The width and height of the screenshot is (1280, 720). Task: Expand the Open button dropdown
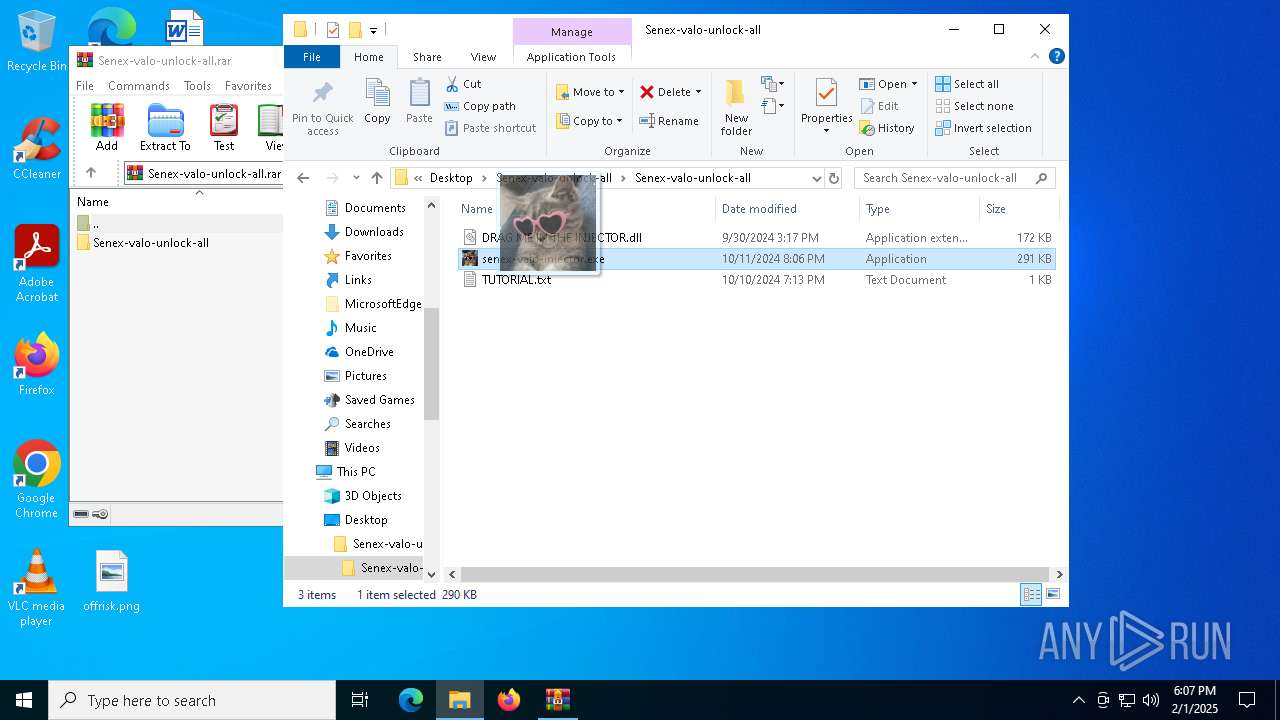pyautogui.click(x=914, y=84)
